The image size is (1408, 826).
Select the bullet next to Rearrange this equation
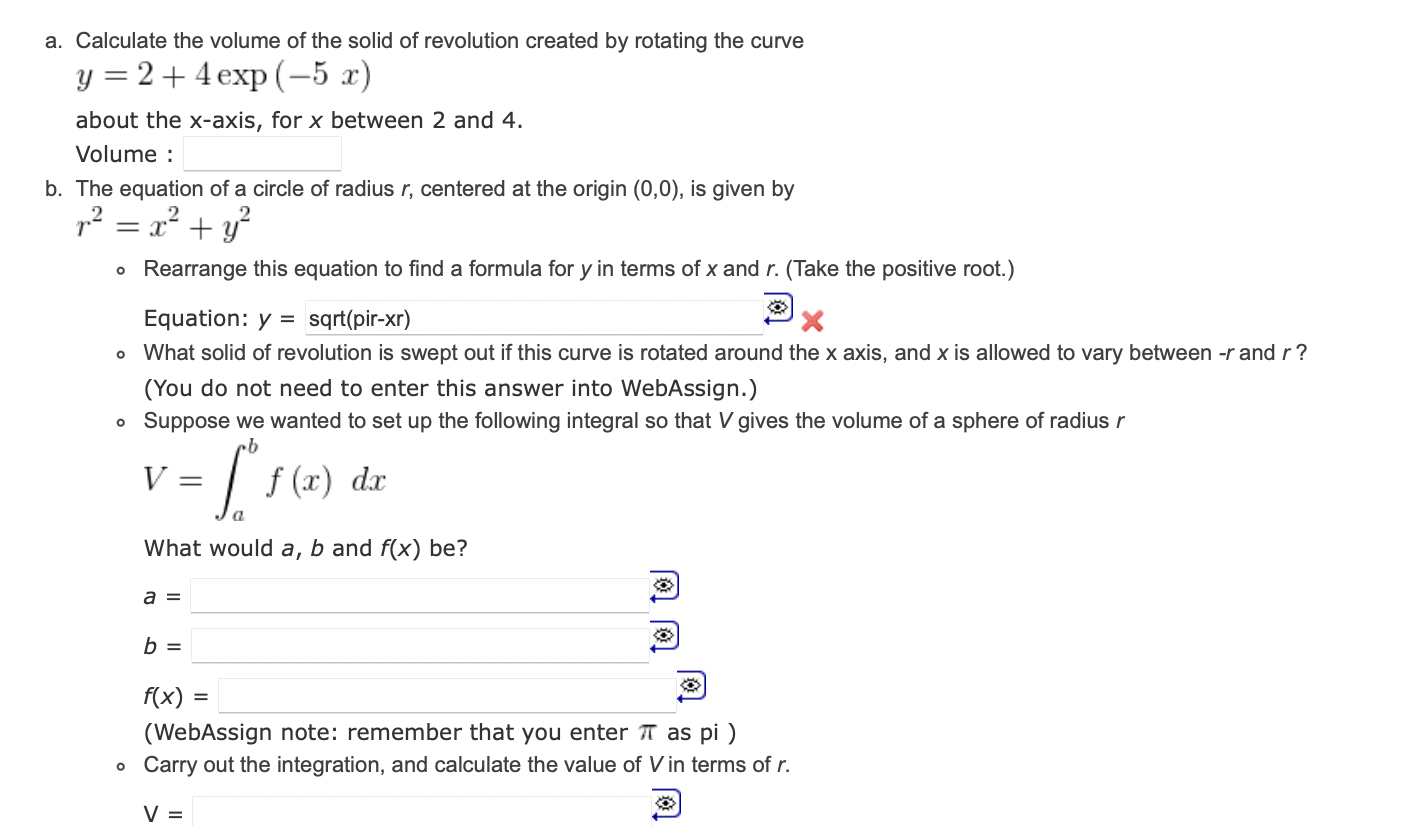120,269
